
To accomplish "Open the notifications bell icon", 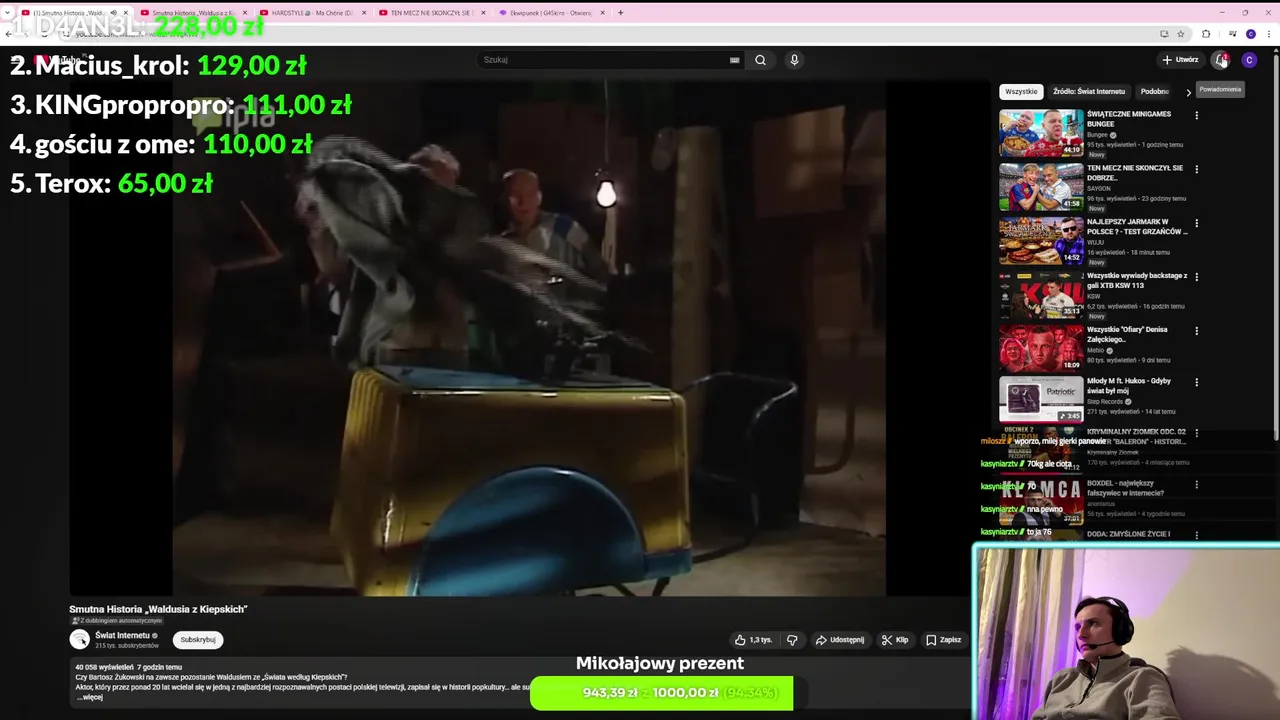I will pos(1221,60).
